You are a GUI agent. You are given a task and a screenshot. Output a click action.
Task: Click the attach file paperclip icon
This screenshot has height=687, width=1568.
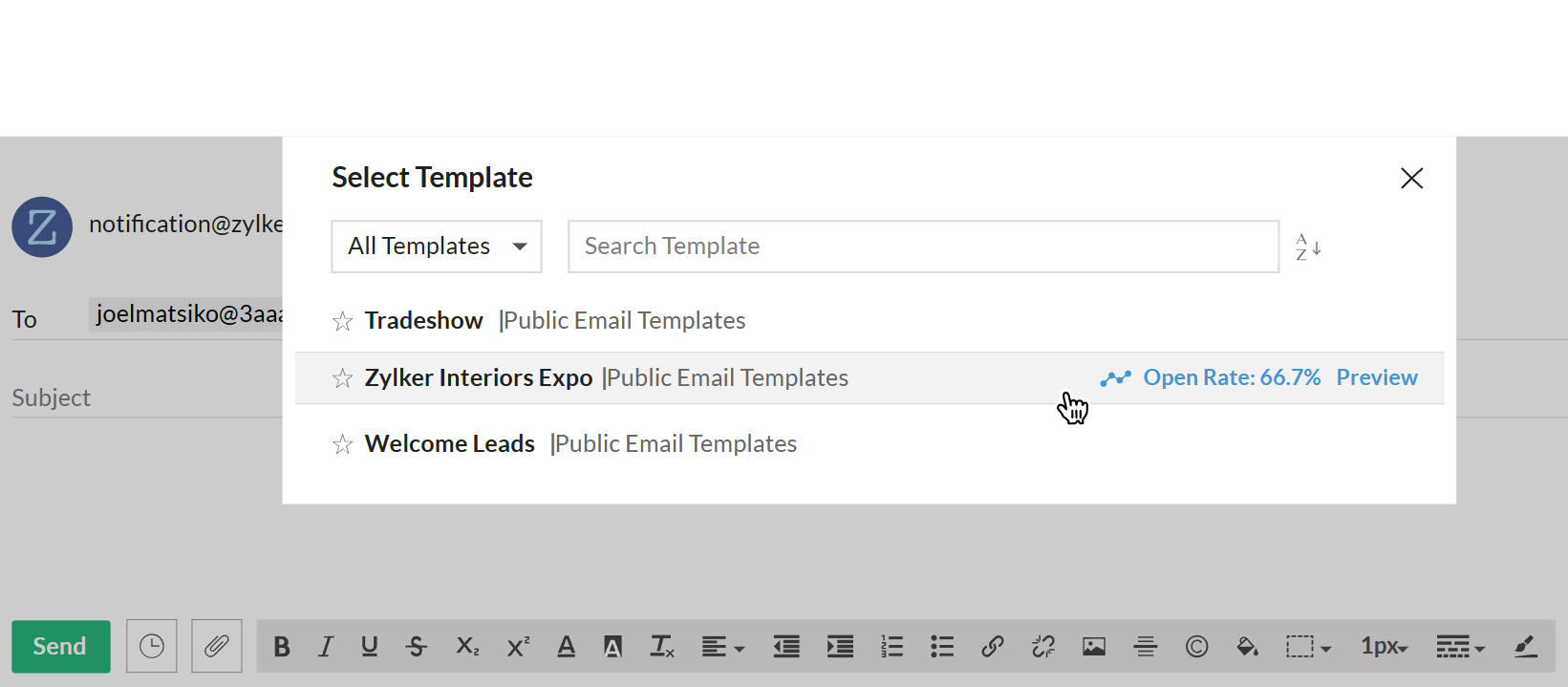[x=217, y=646]
